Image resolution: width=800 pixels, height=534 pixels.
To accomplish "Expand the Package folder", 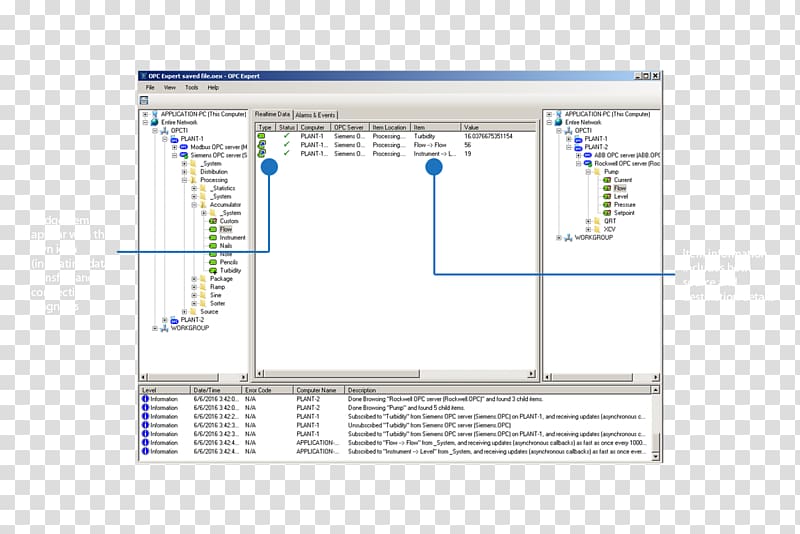I will (x=194, y=279).
